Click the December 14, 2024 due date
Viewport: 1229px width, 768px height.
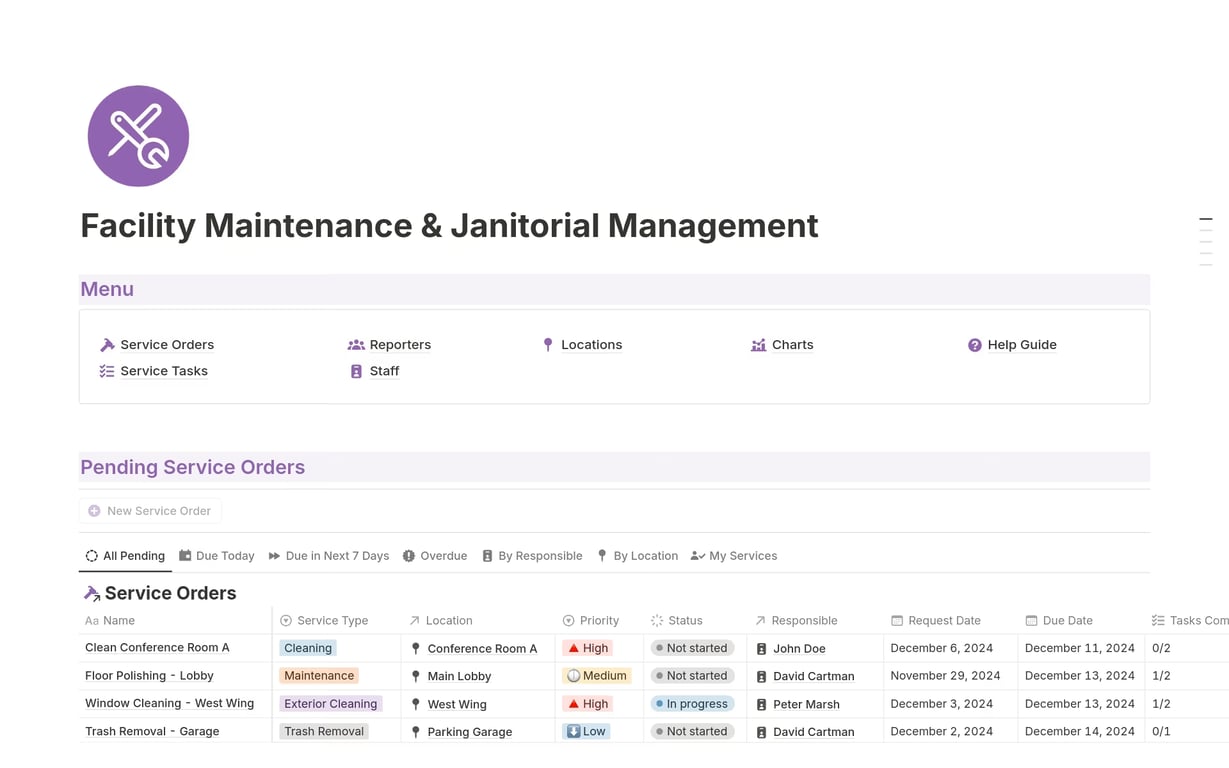[1080, 732]
